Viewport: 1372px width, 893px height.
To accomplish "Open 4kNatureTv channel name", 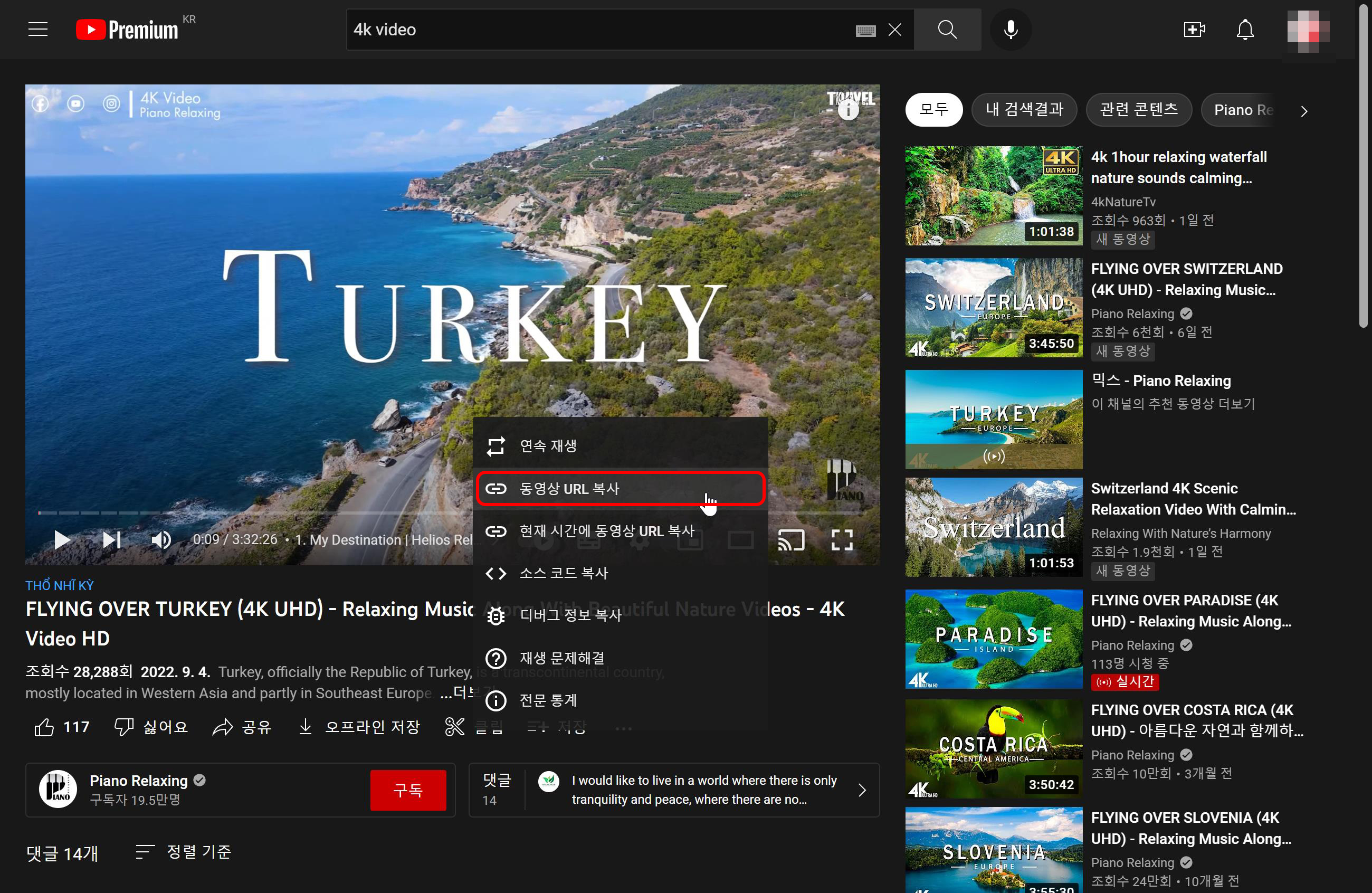I will [1123, 202].
